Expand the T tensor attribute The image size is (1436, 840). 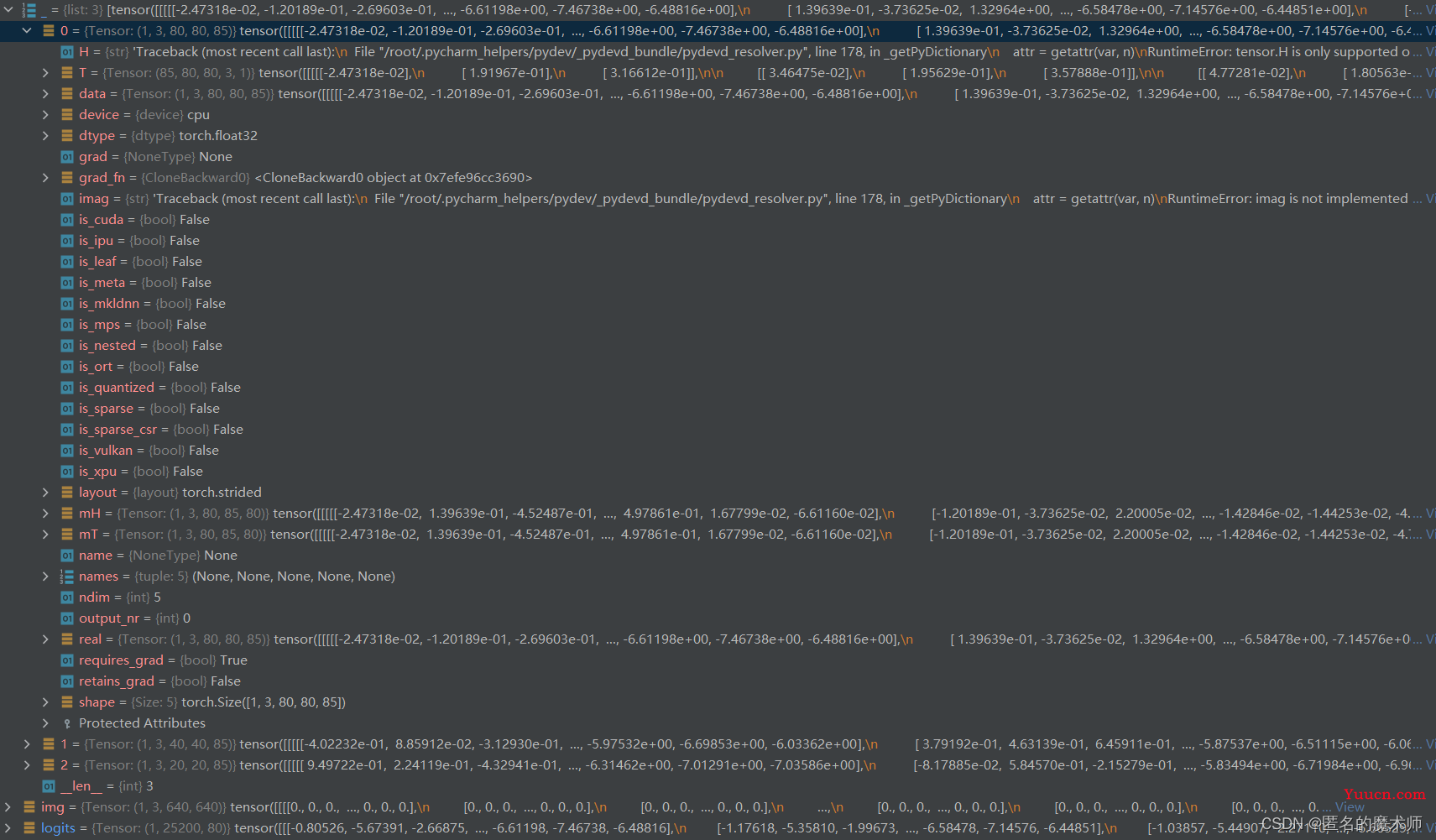(45, 73)
